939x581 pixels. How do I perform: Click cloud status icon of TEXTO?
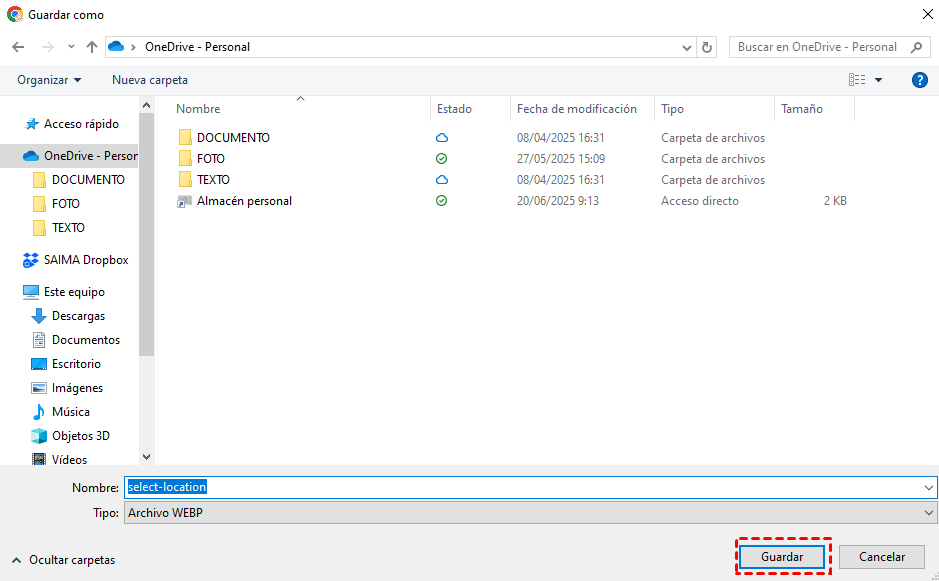(x=441, y=180)
